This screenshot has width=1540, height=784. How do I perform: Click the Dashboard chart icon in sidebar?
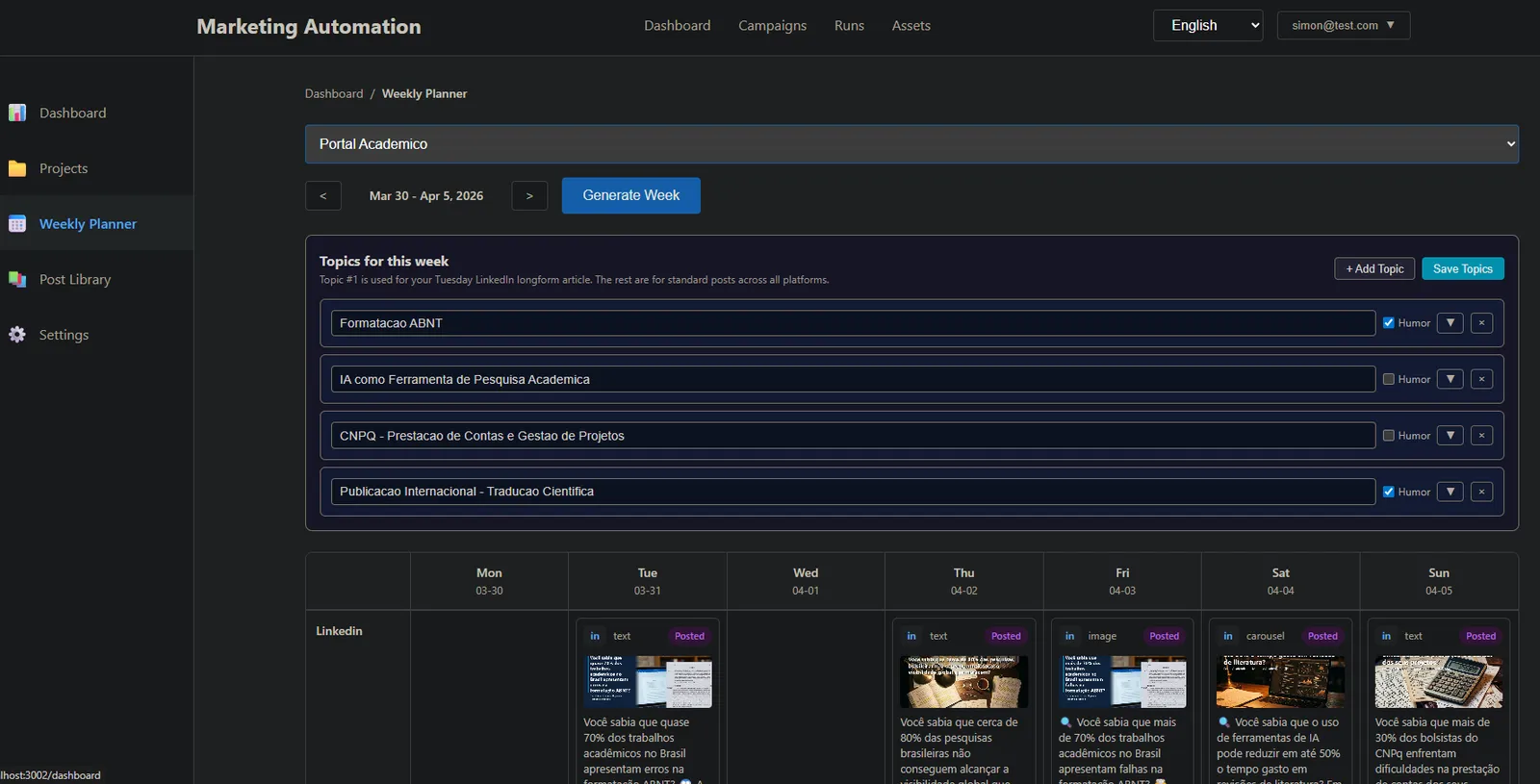(17, 113)
